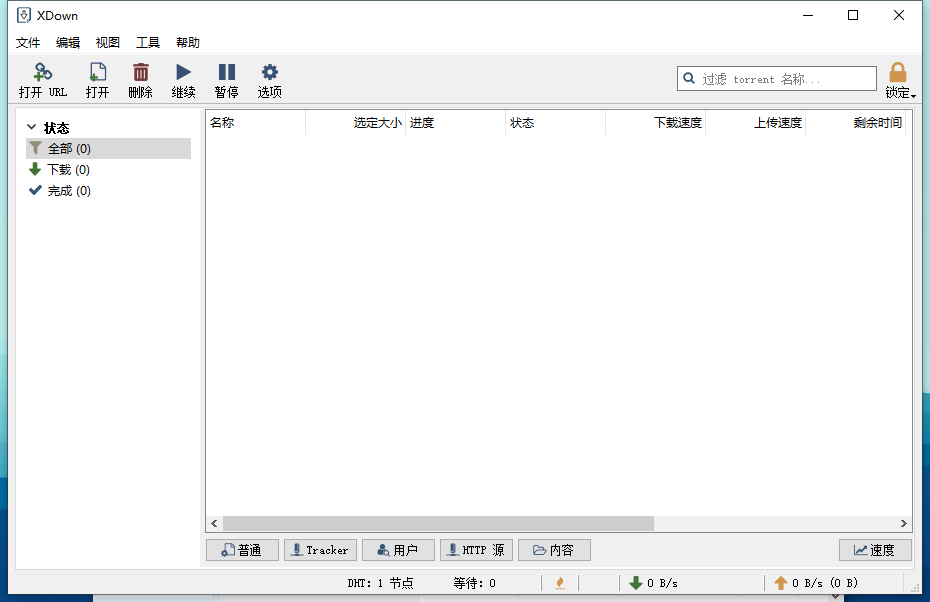Screen dimensions: 930x602
Task: Click the flame icon in the status bar
Action: 560,583
